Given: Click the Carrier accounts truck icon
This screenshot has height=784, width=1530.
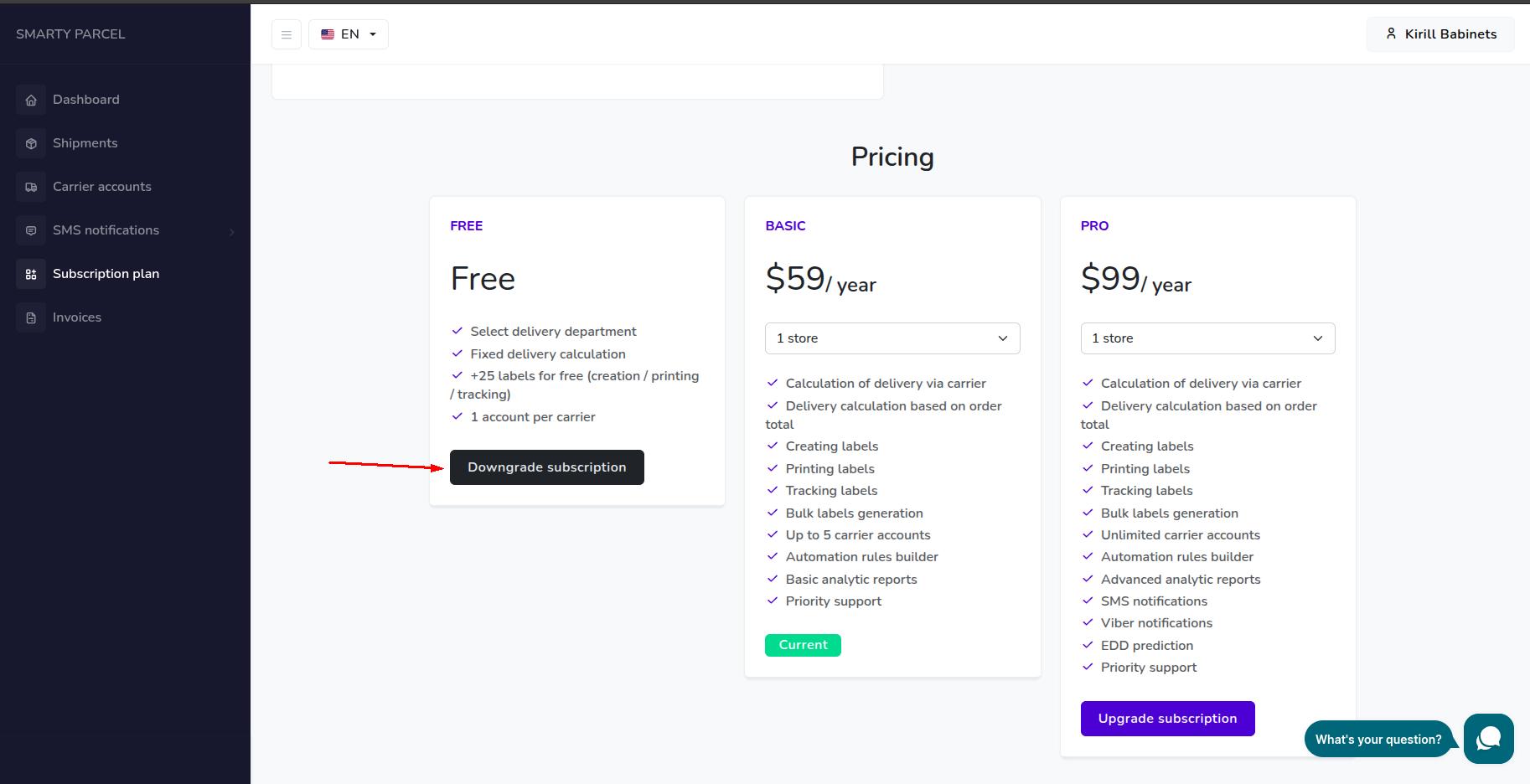Looking at the screenshot, I should [x=31, y=188].
